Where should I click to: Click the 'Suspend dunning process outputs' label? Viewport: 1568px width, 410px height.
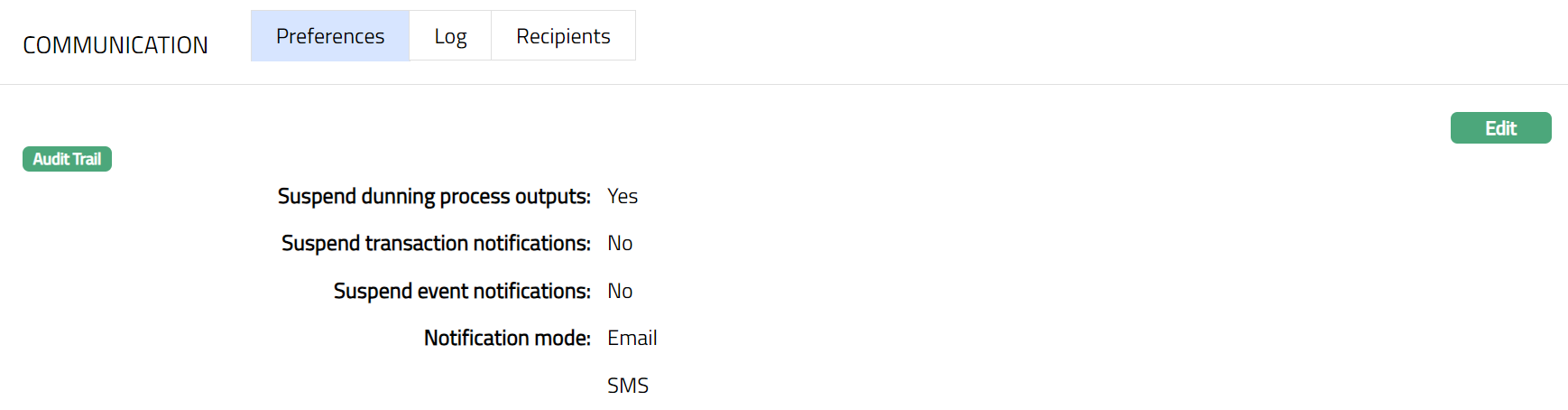point(434,196)
